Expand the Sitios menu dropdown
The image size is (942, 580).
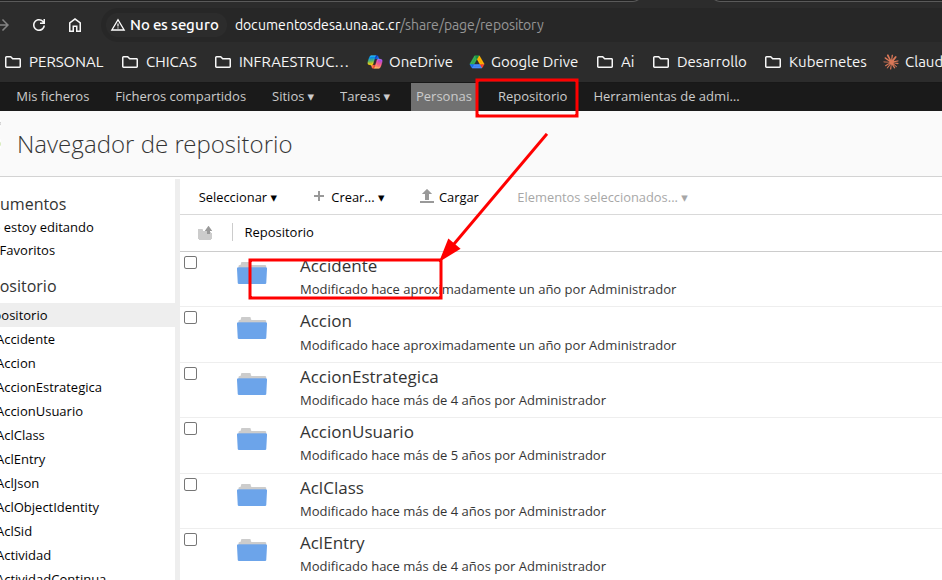293,97
